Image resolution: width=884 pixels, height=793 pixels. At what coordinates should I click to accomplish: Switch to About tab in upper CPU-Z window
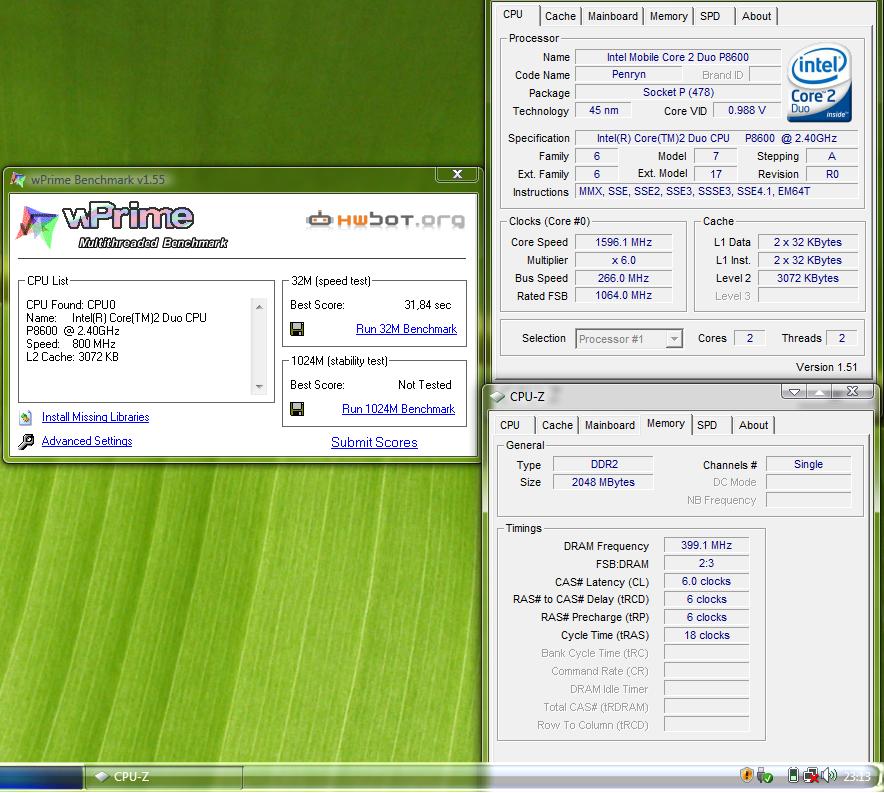tap(756, 16)
